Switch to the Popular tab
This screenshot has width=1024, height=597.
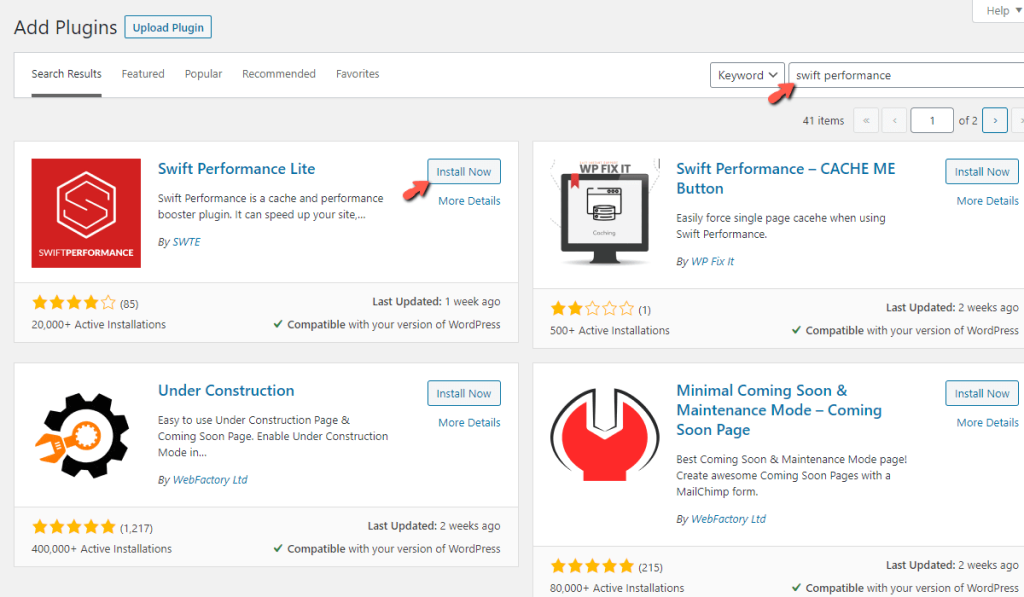pos(203,74)
